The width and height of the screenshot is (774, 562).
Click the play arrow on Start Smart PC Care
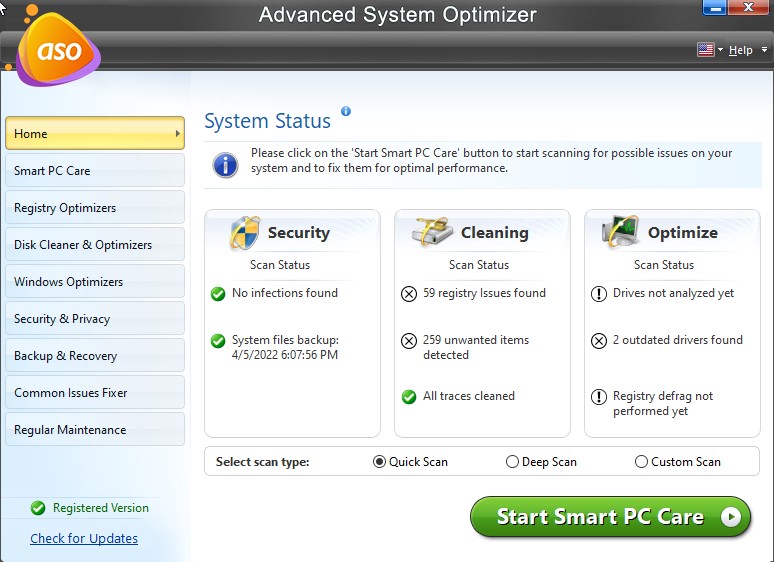[731, 517]
